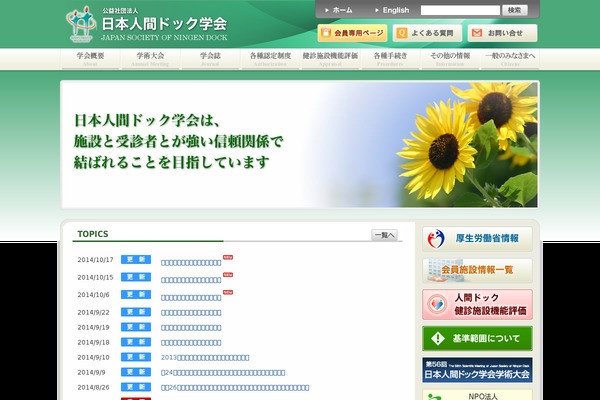Click the 更新 badge for 2014/9/18
Screen dimensions: 600x400
(136, 342)
